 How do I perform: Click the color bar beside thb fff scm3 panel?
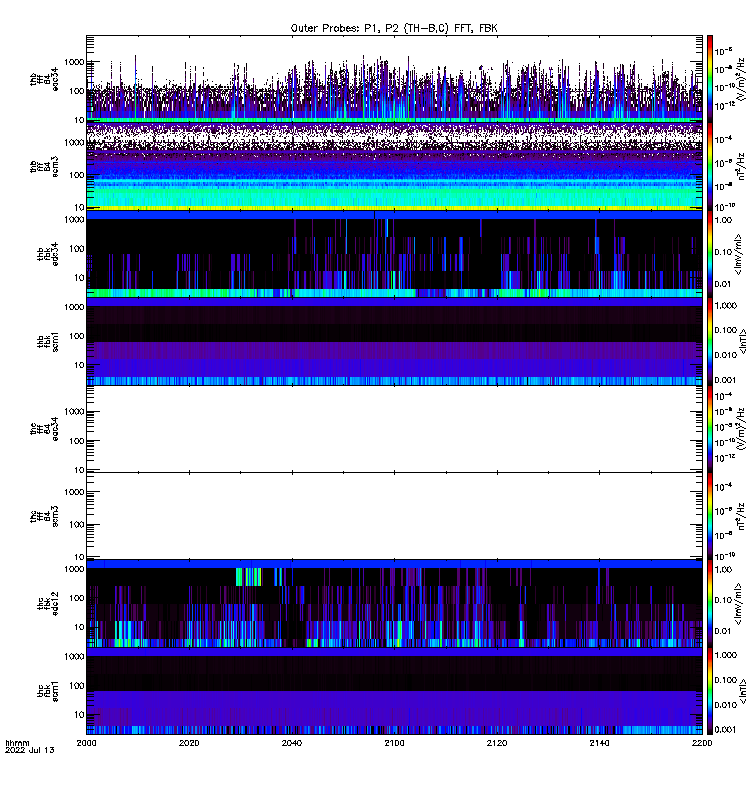pos(710,166)
